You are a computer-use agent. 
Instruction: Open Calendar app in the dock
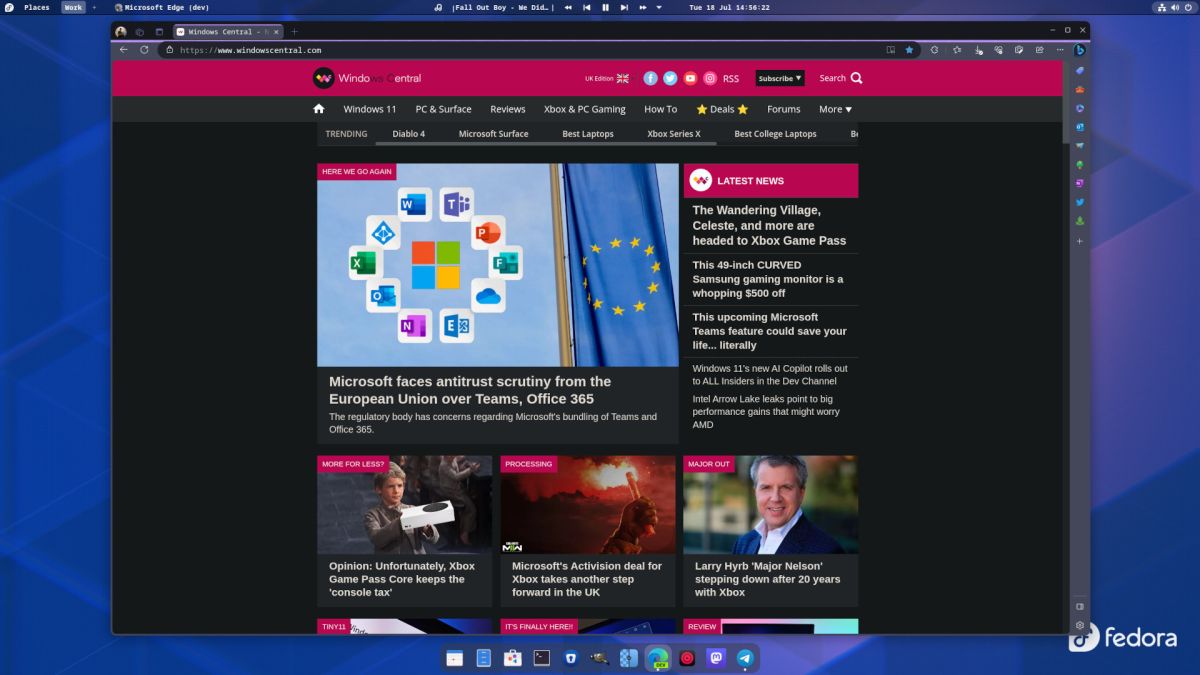click(454, 658)
